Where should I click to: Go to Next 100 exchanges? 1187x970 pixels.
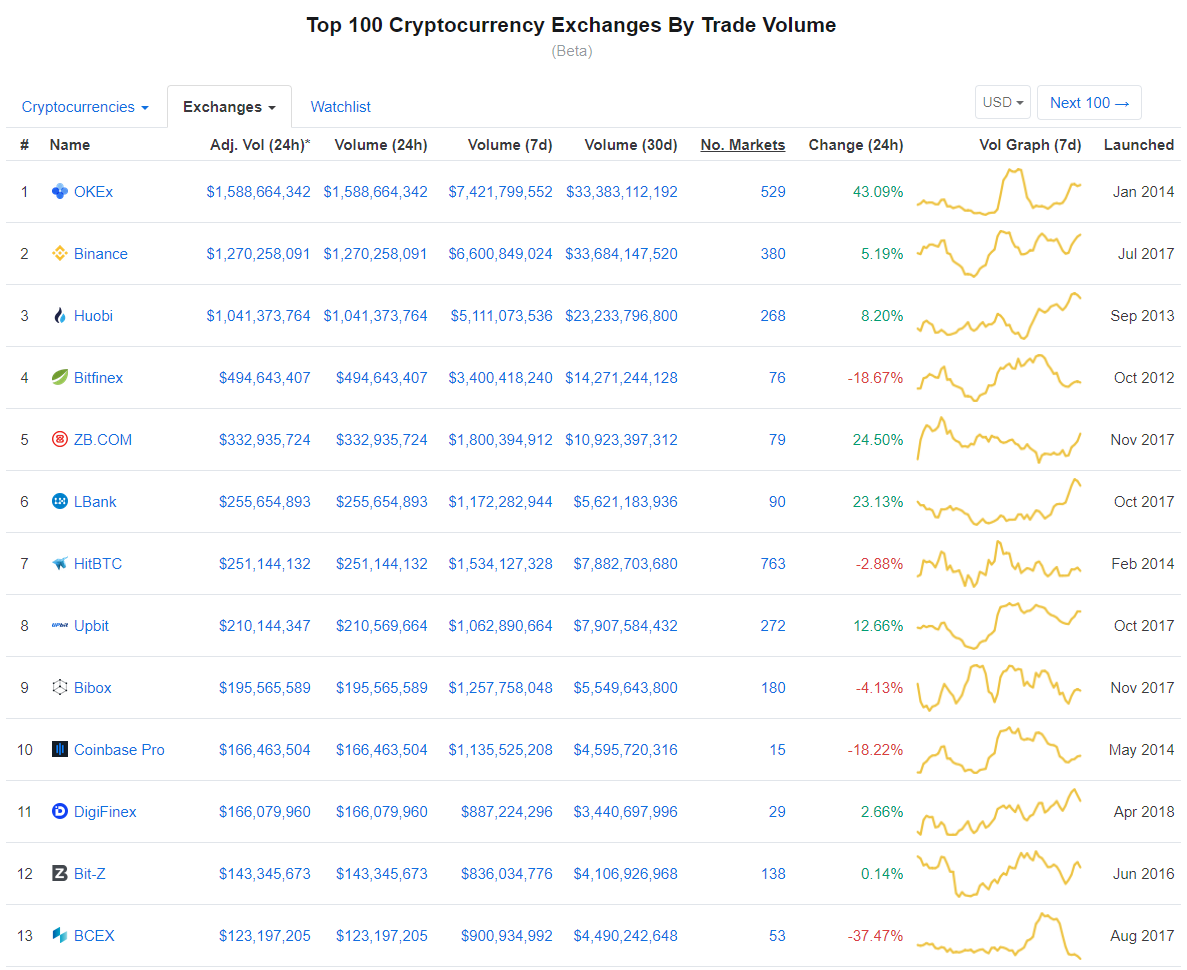tap(1089, 102)
